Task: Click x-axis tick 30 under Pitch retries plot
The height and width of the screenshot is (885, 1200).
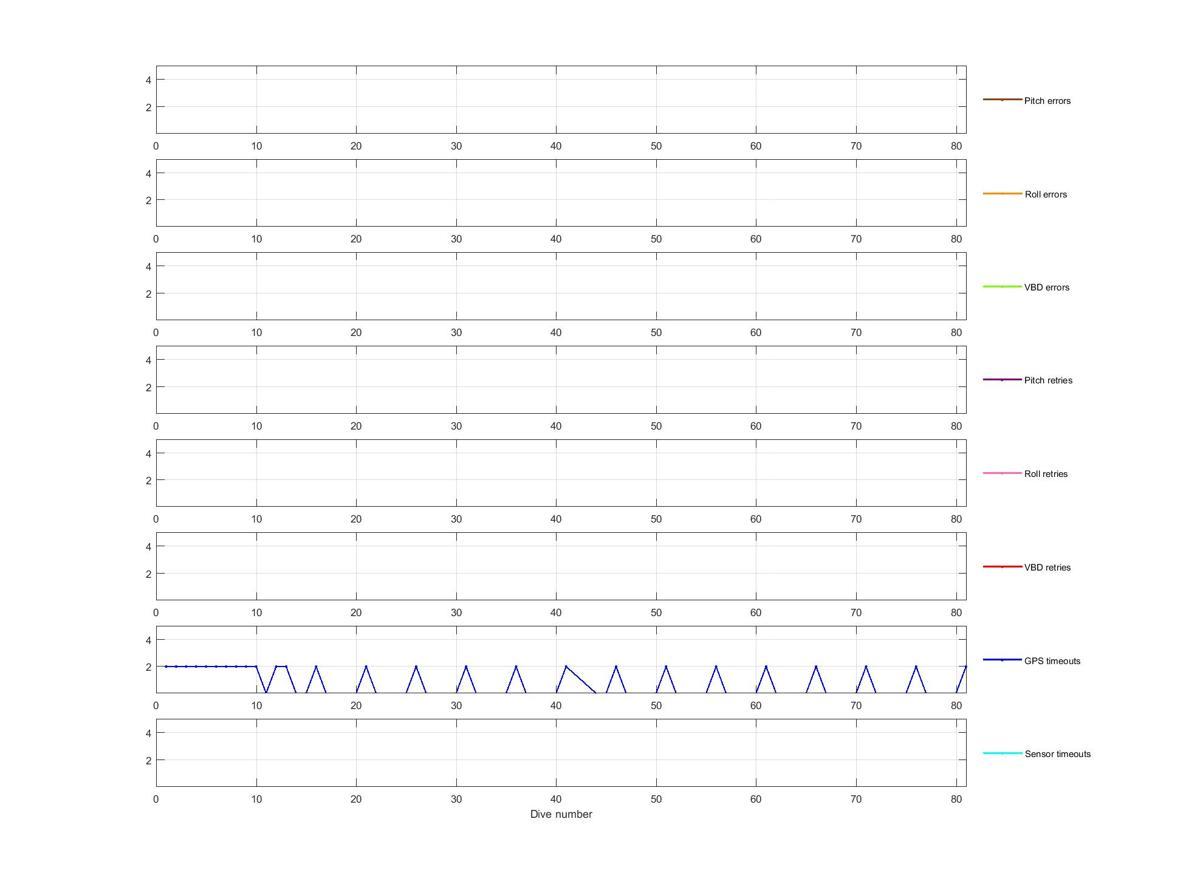Action: (x=456, y=426)
